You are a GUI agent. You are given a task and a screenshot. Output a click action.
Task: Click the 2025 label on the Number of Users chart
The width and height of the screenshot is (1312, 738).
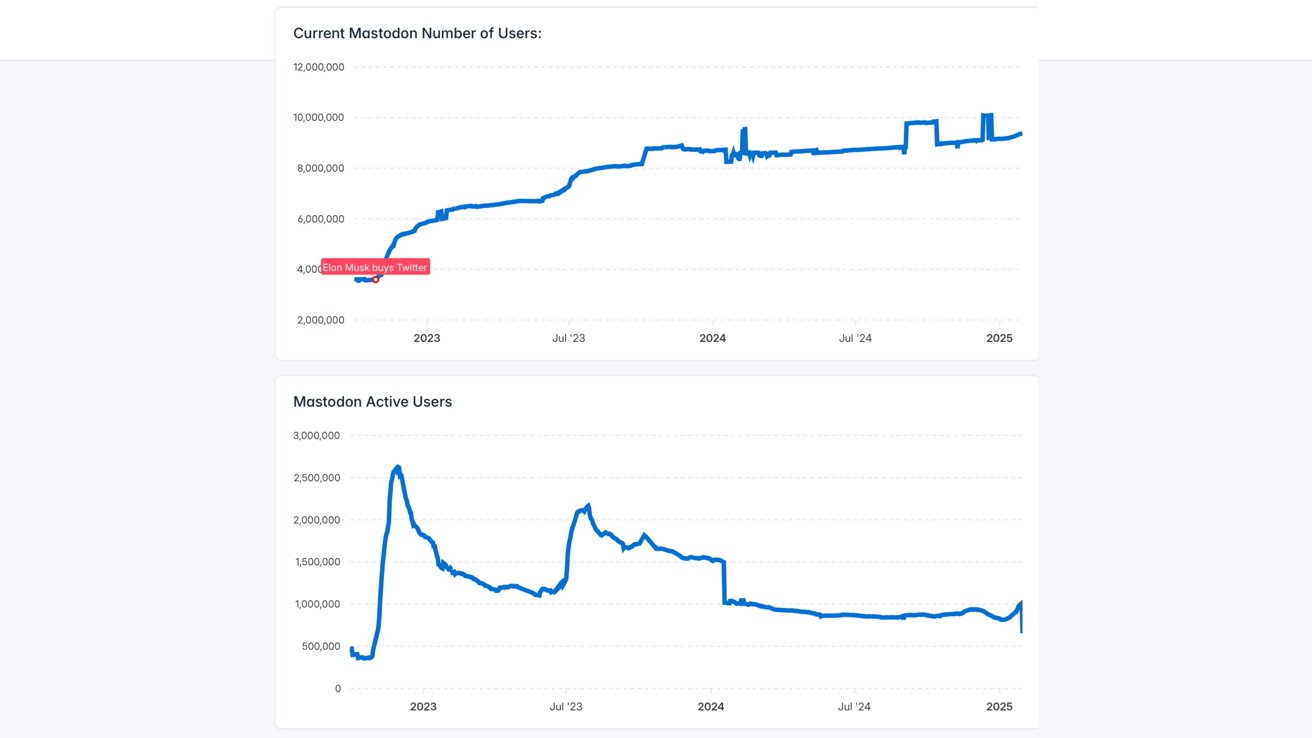[x=1000, y=338]
